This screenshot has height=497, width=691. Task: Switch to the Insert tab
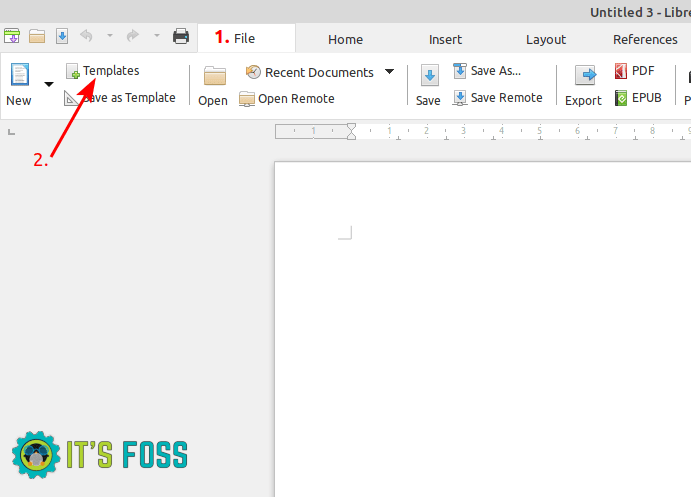pos(445,40)
